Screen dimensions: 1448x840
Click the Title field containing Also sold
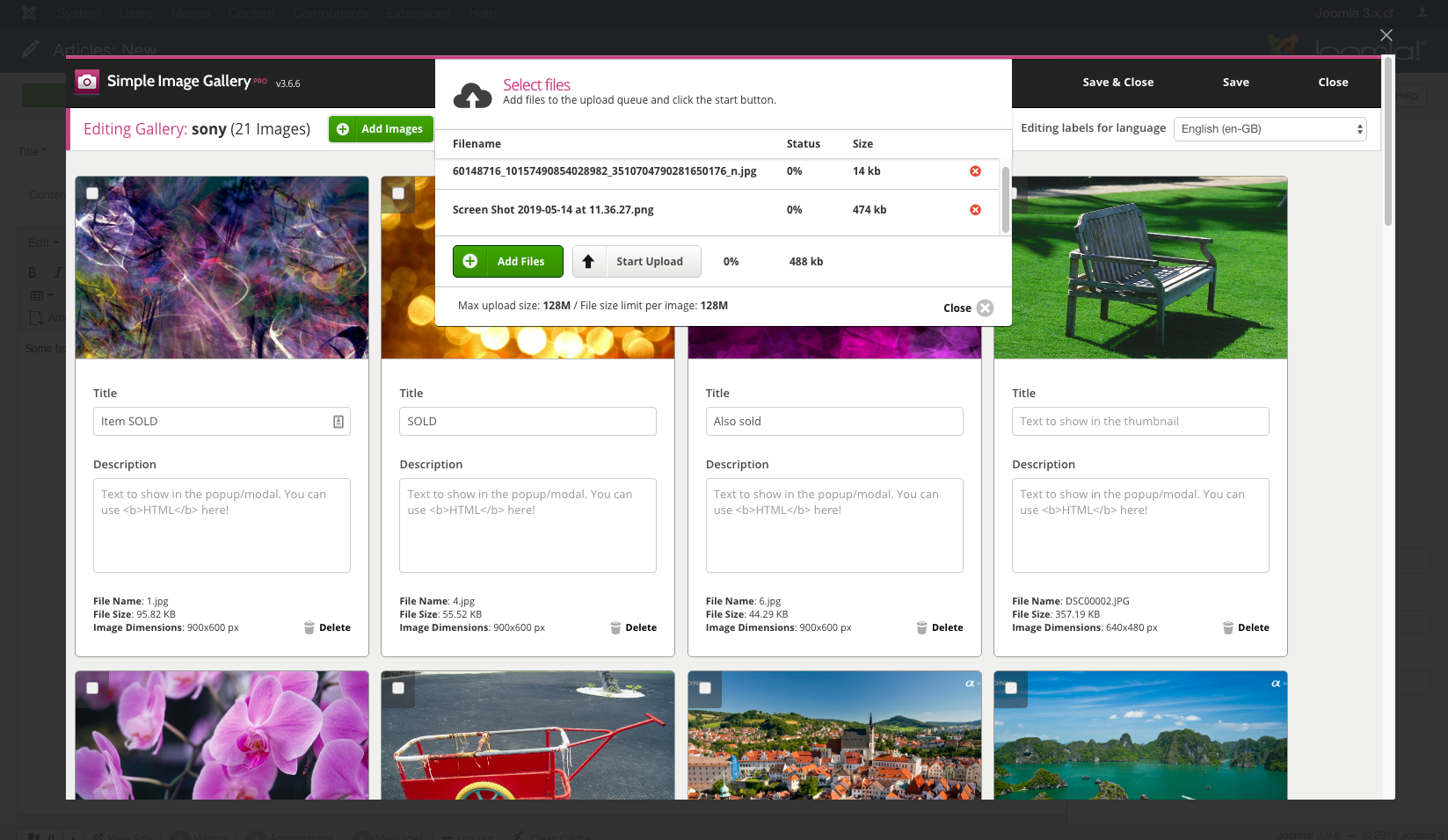[x=834, y=422]
